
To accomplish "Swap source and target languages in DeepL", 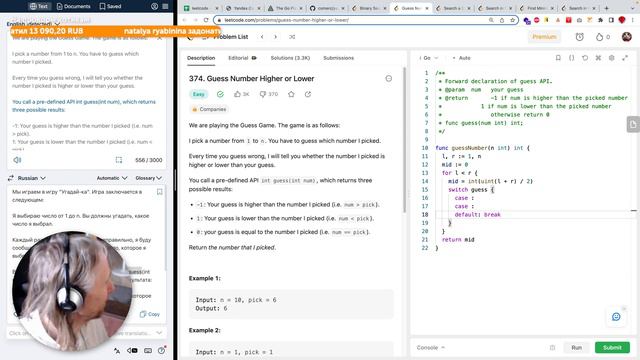I will (11, 178).
